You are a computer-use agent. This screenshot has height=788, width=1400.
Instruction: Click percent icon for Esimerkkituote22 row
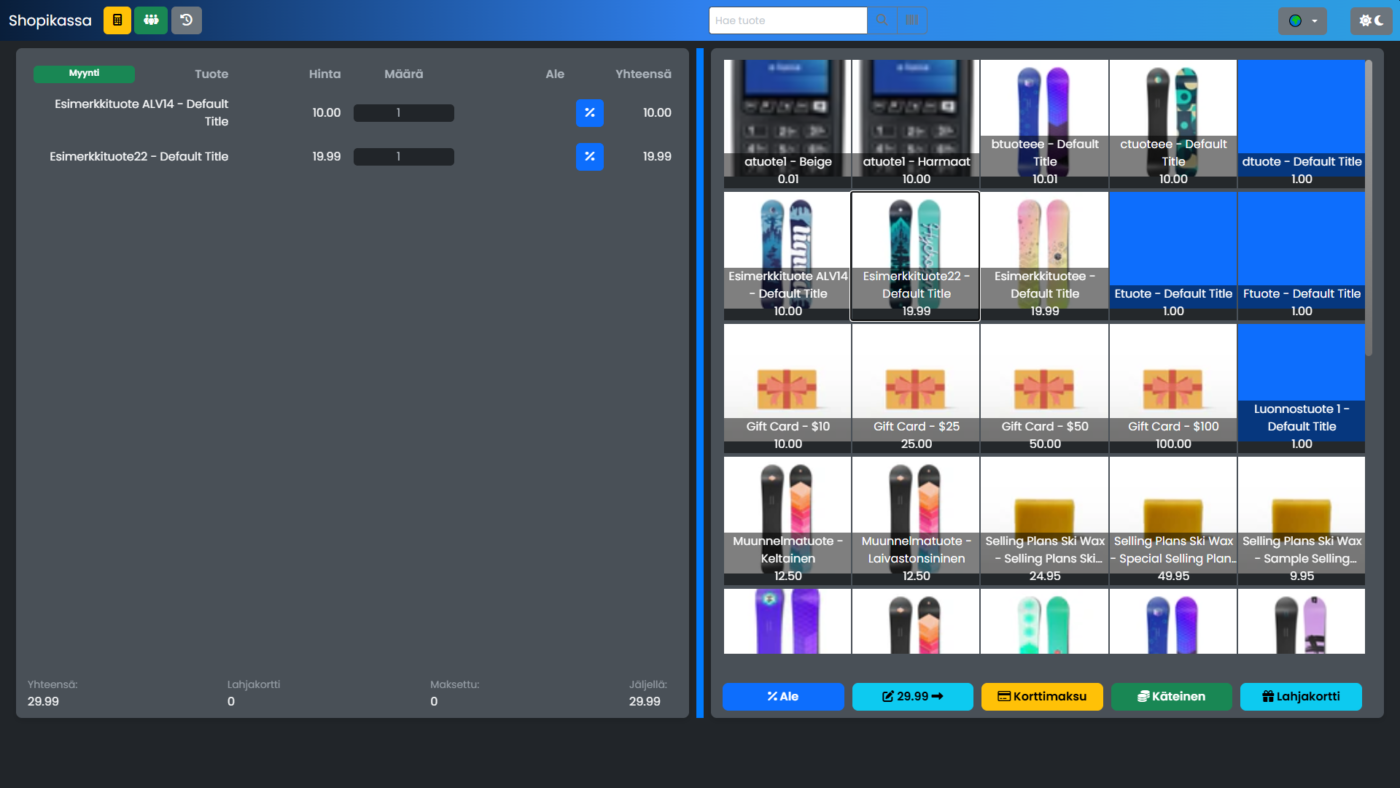tap(589, 157)
